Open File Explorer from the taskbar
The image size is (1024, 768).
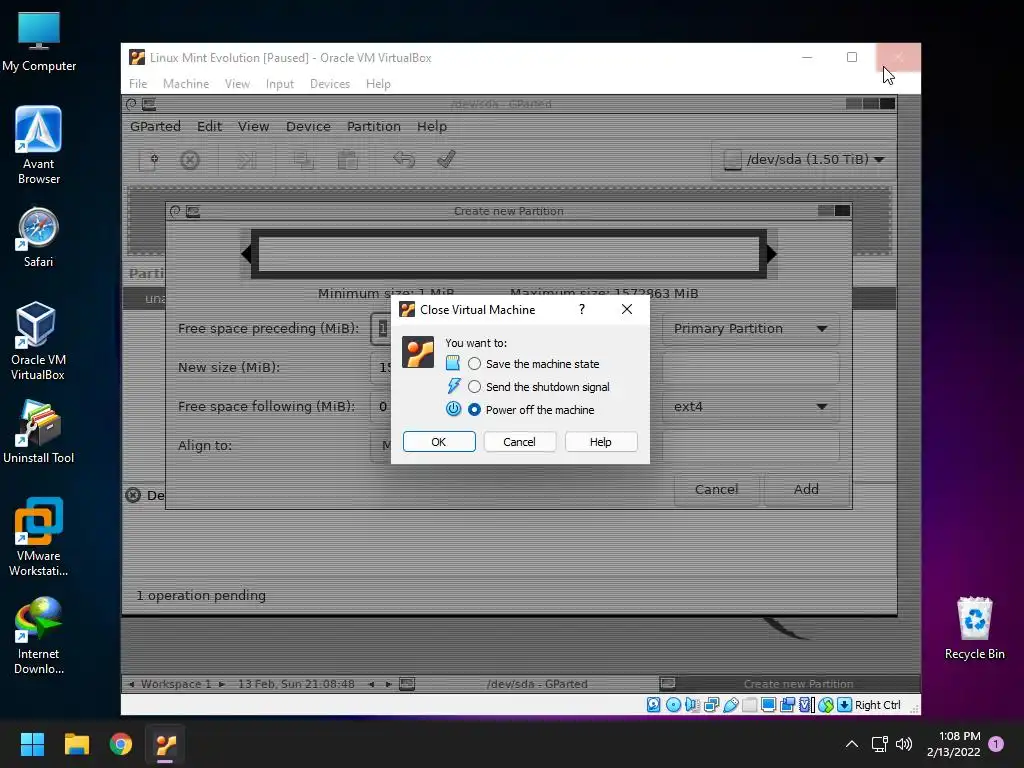pyautogui.click(x=76, y=744)
